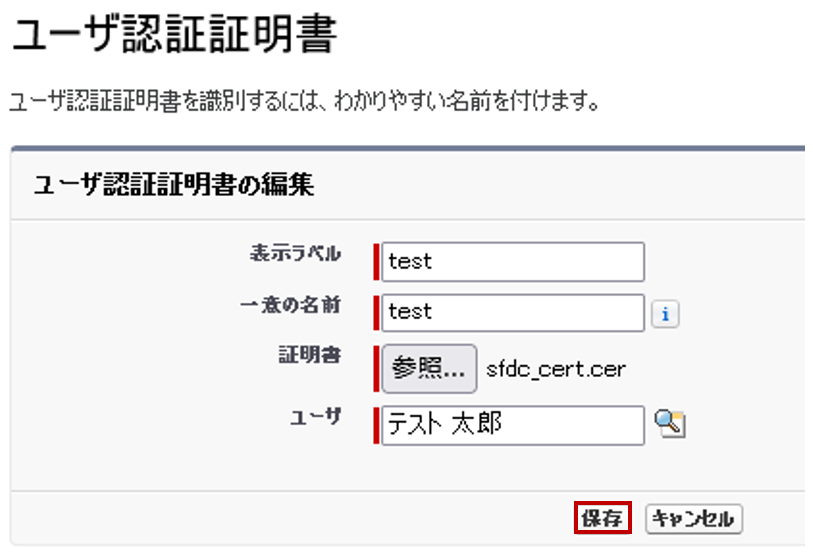Select the ユーザ field containing テスト 太郎
Image resolution: width=813 pixels, height=553 pixels.
coord(514,425)
